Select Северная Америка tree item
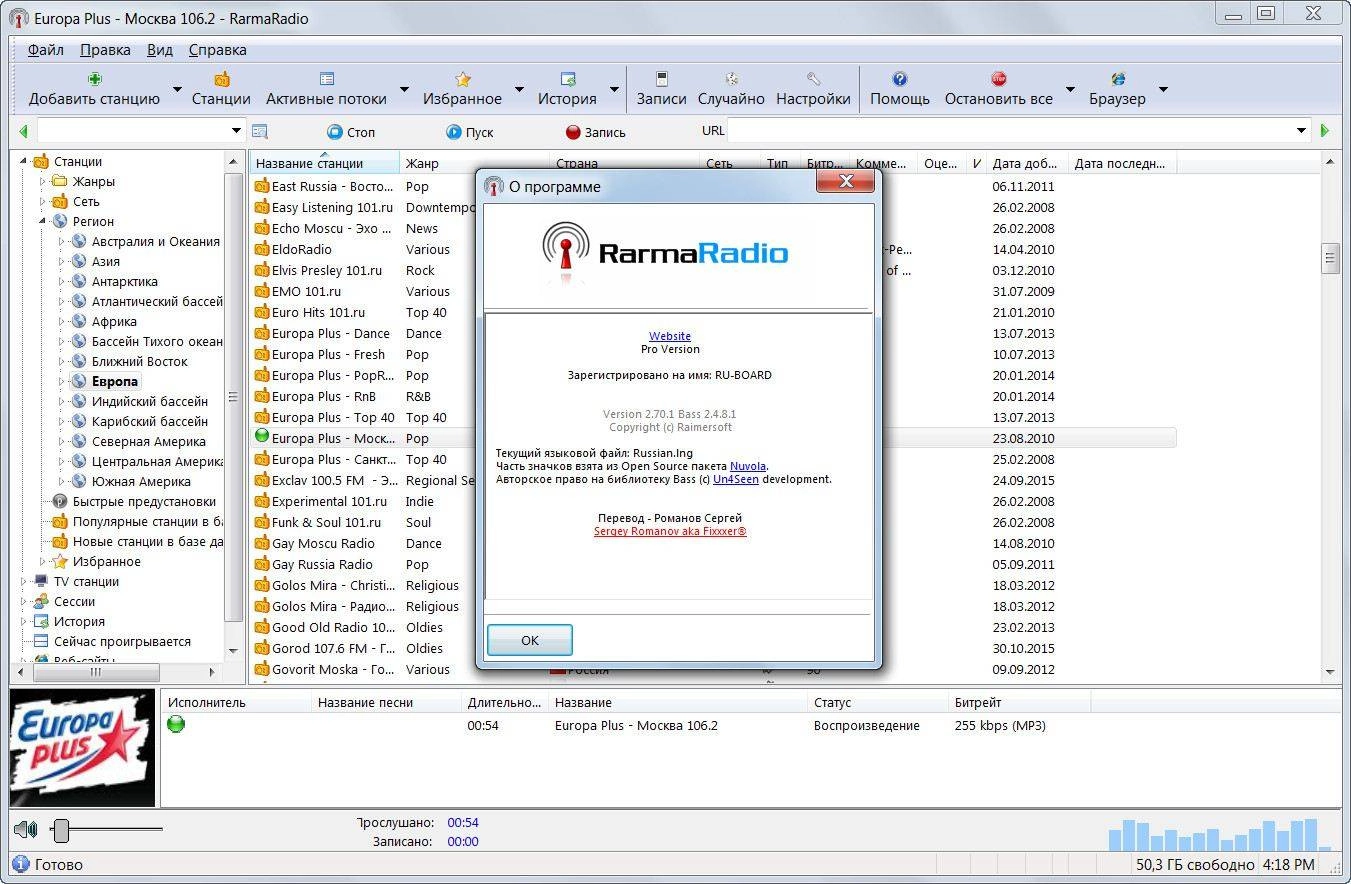 [149, 441]
